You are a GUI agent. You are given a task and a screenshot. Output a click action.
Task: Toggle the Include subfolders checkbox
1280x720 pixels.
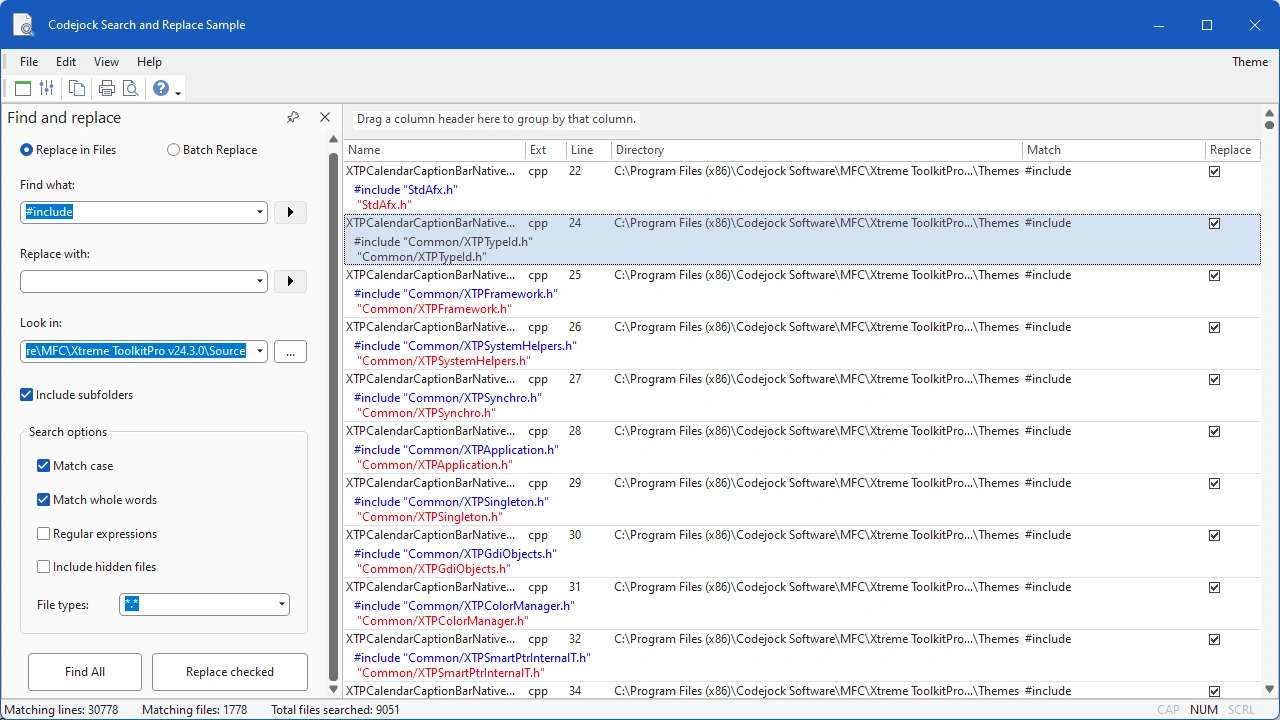(77, 395)
